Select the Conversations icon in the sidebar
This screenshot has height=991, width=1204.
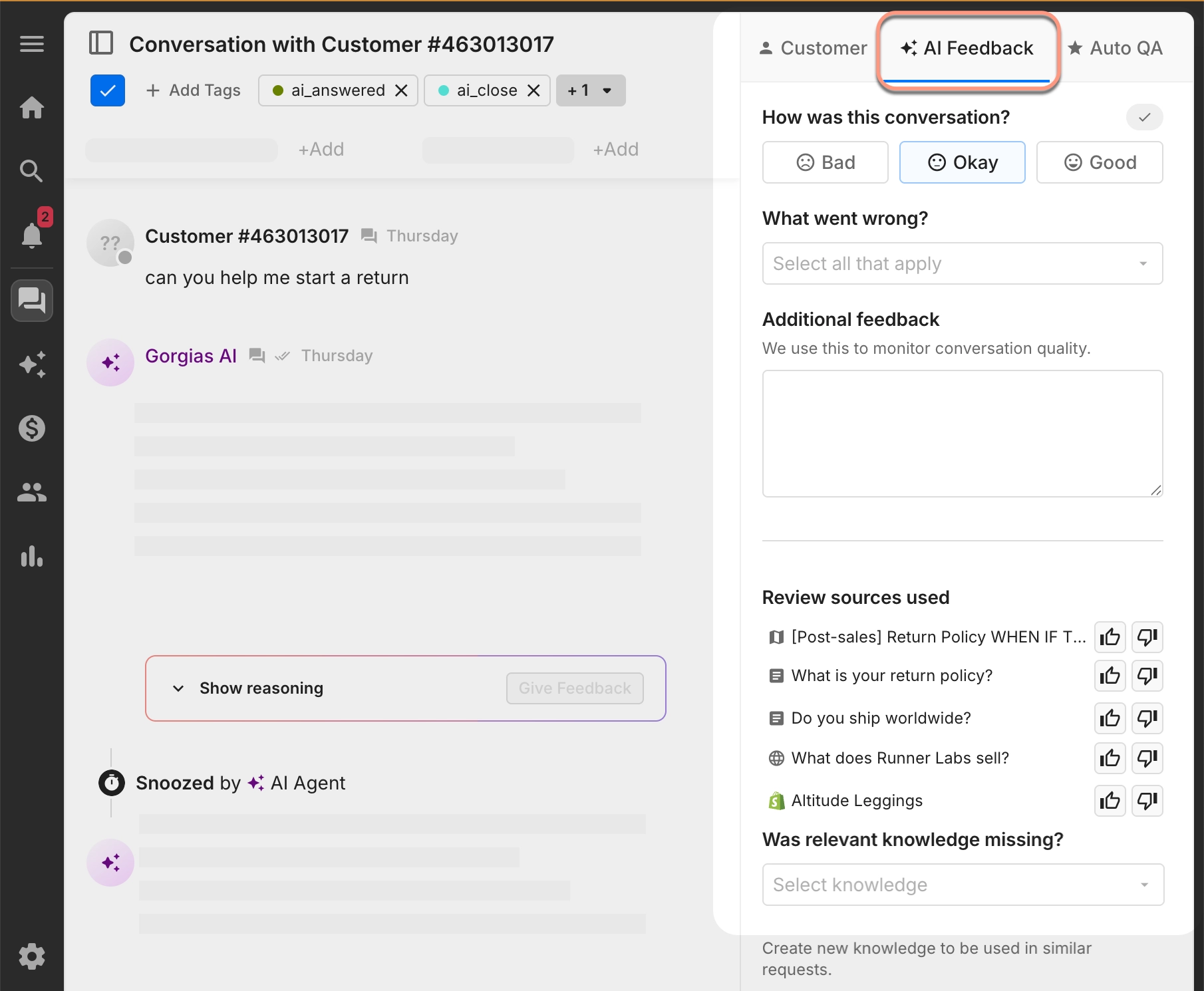(32, 301)
